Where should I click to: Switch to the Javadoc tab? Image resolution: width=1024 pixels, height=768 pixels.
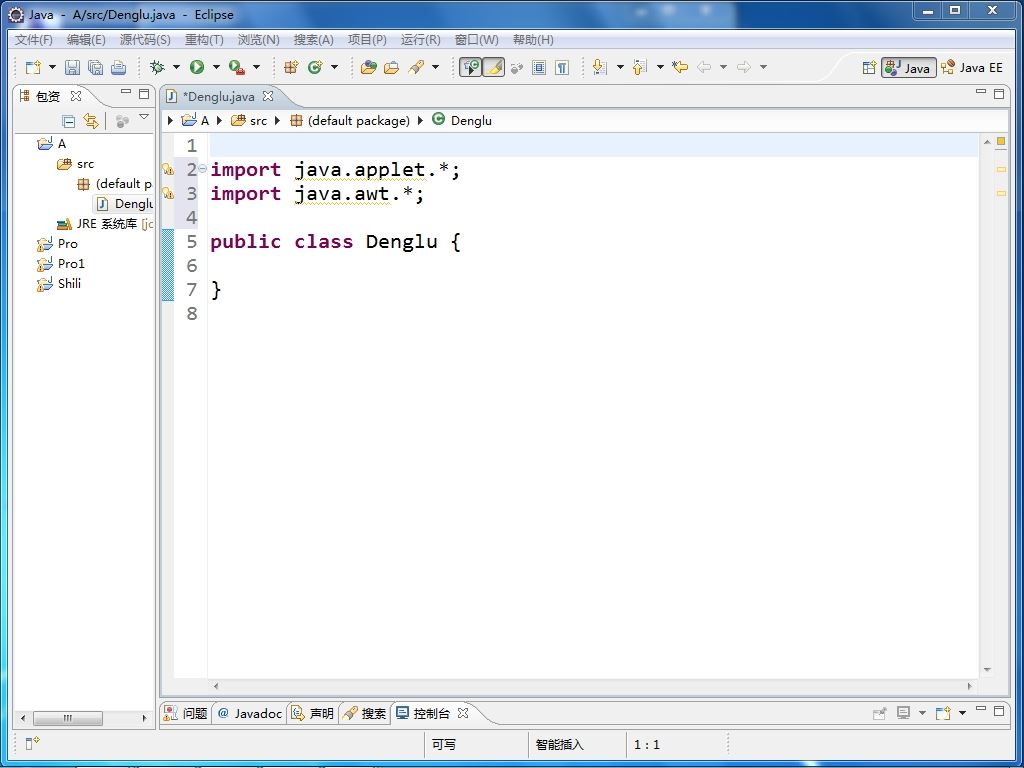point(250,713)
